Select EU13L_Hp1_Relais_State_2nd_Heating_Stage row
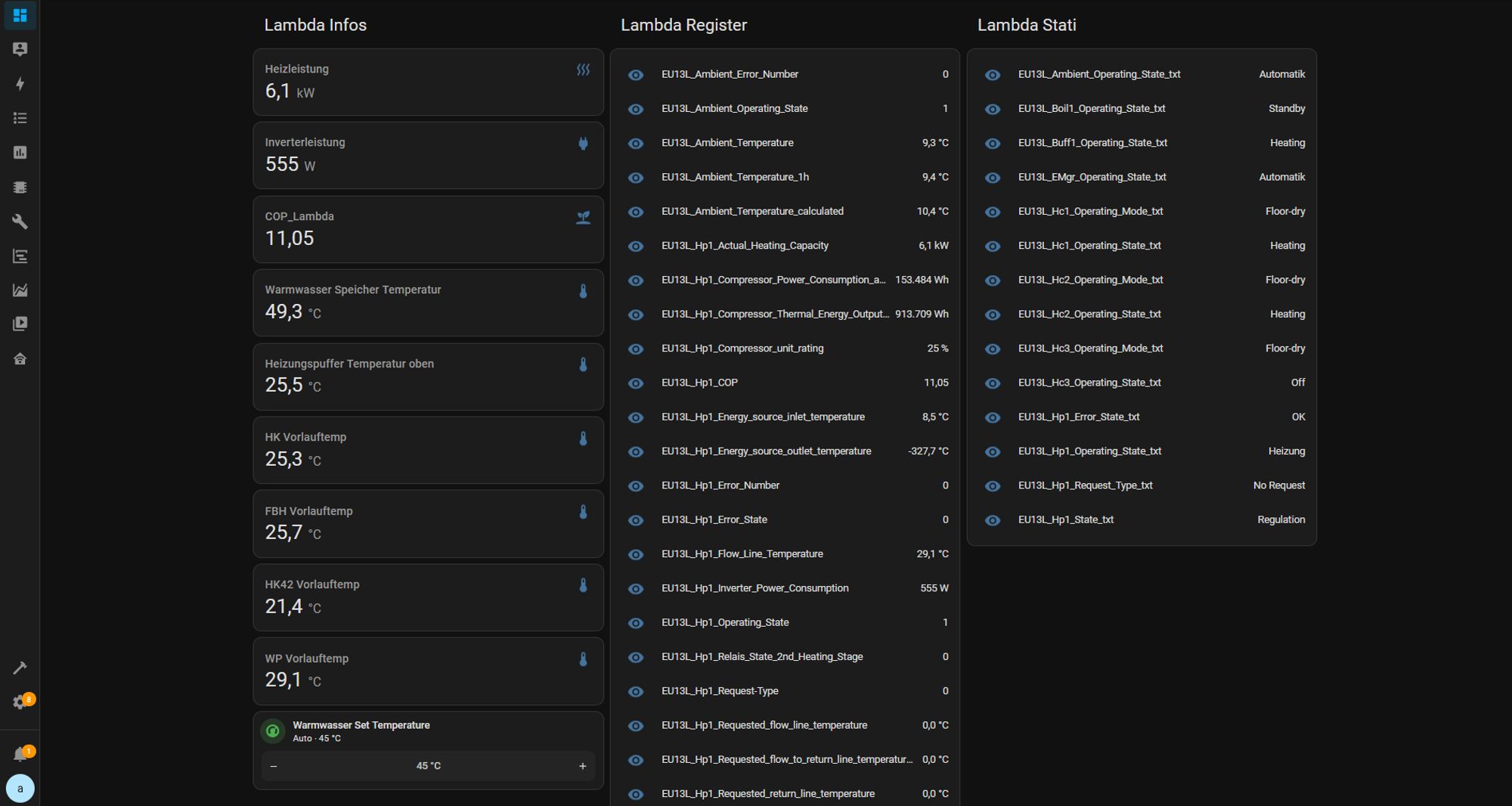The image size is (1512, 806). 785,657
